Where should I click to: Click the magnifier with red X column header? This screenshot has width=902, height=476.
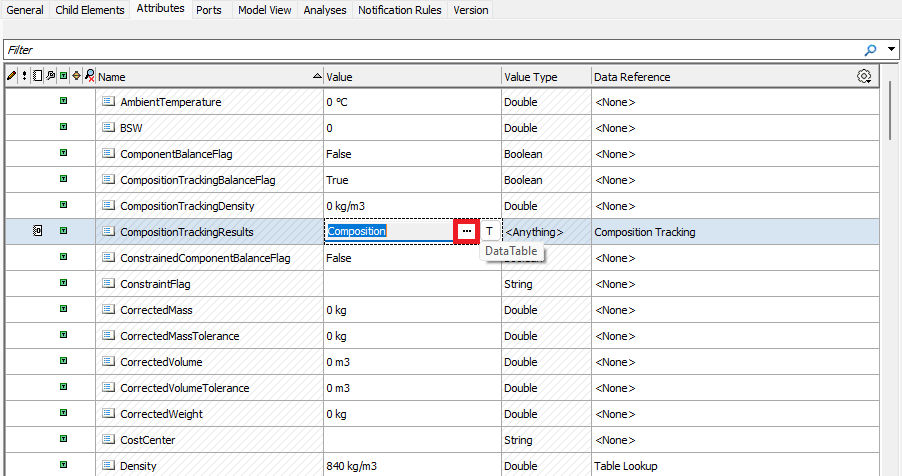coord(90,76)
